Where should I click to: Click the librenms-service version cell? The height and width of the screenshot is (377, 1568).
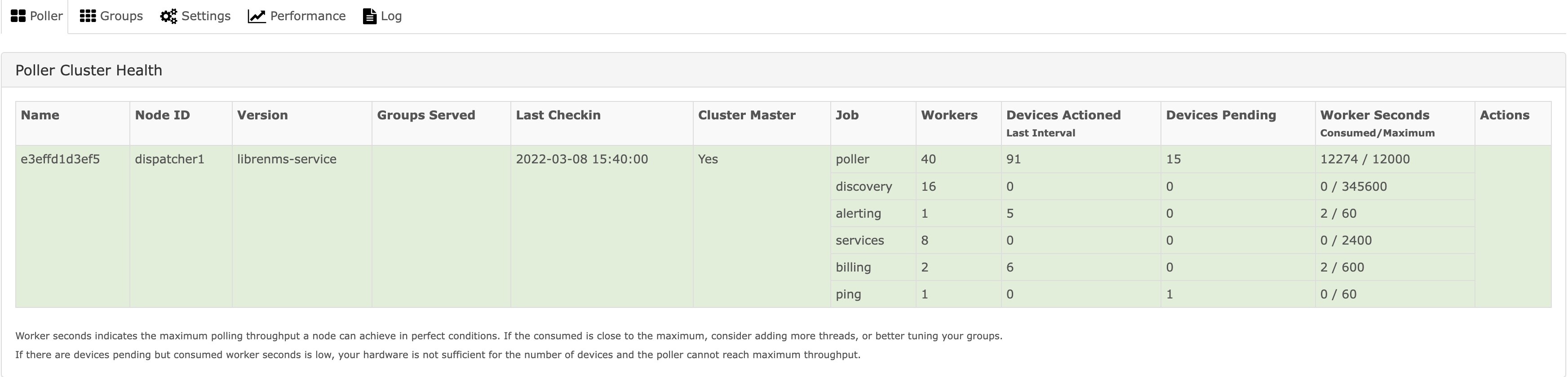(x=287, y=159)
